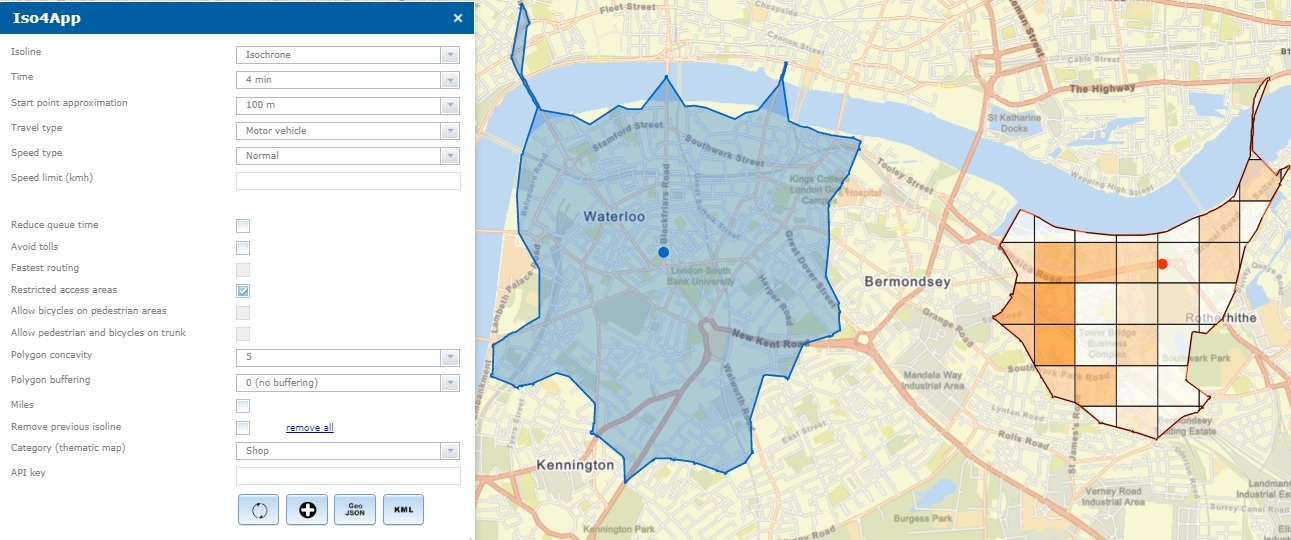Click the Southwark Park label on the map

[x=1197, y=357]
